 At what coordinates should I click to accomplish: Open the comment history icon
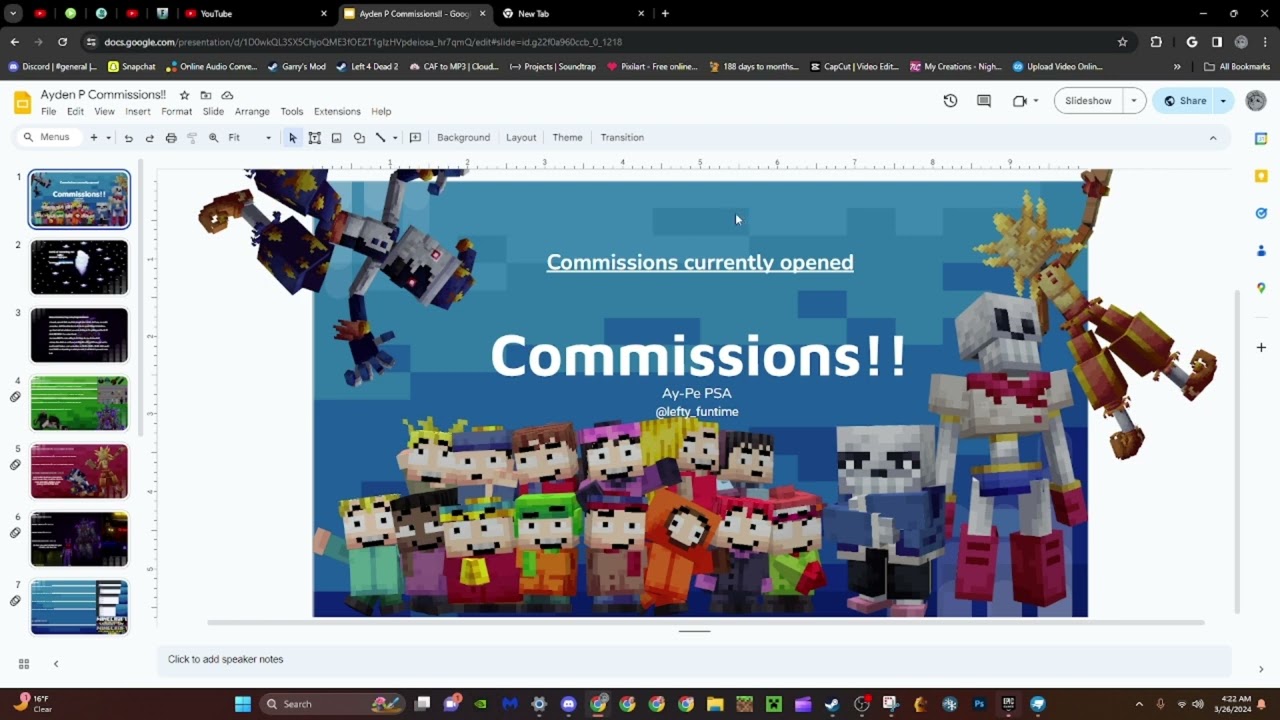point(984,101)
